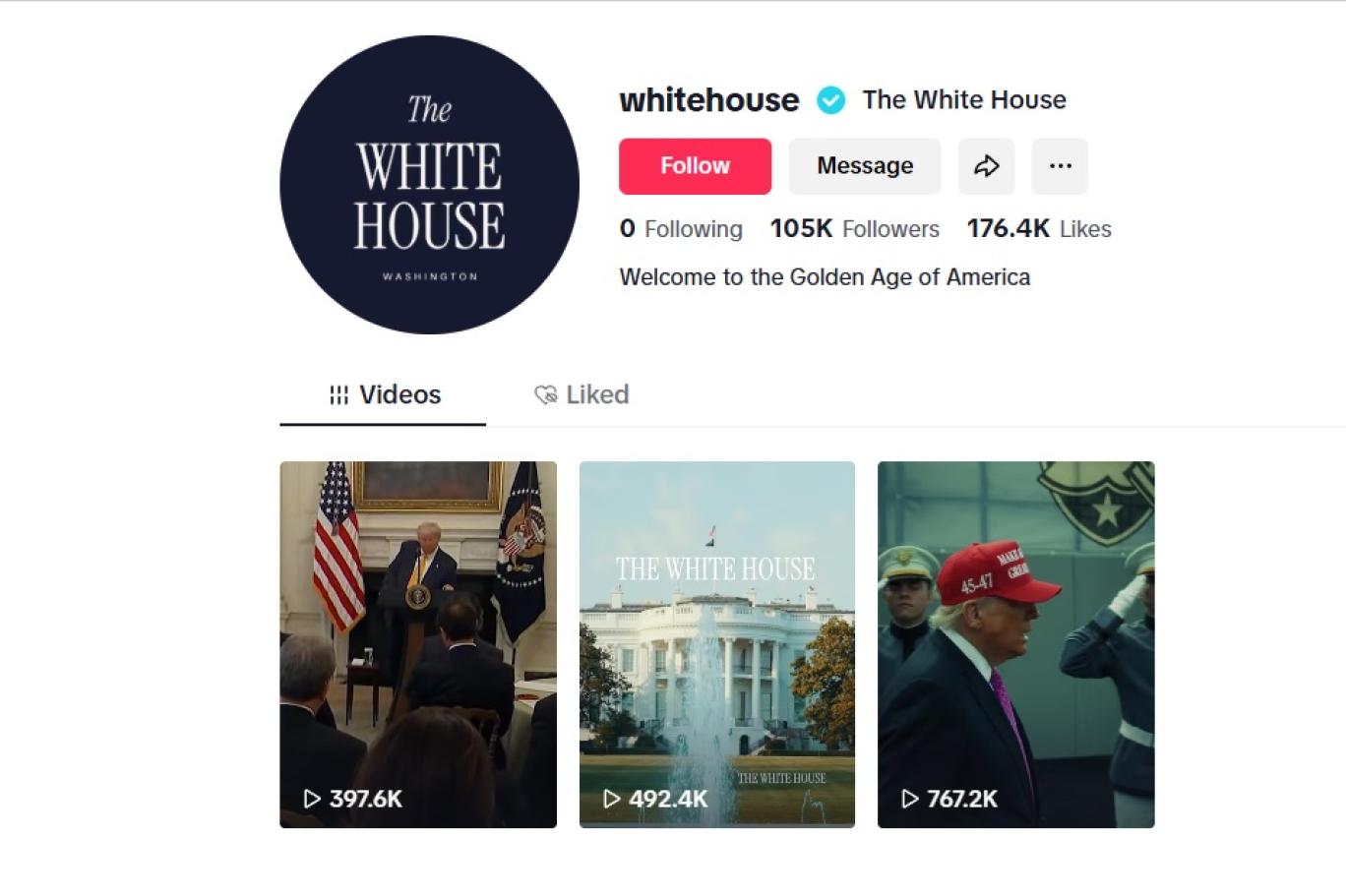The height and width of the screenshot is (896, 1346).
Task: View the 105K Followers list
Action: 854,229
